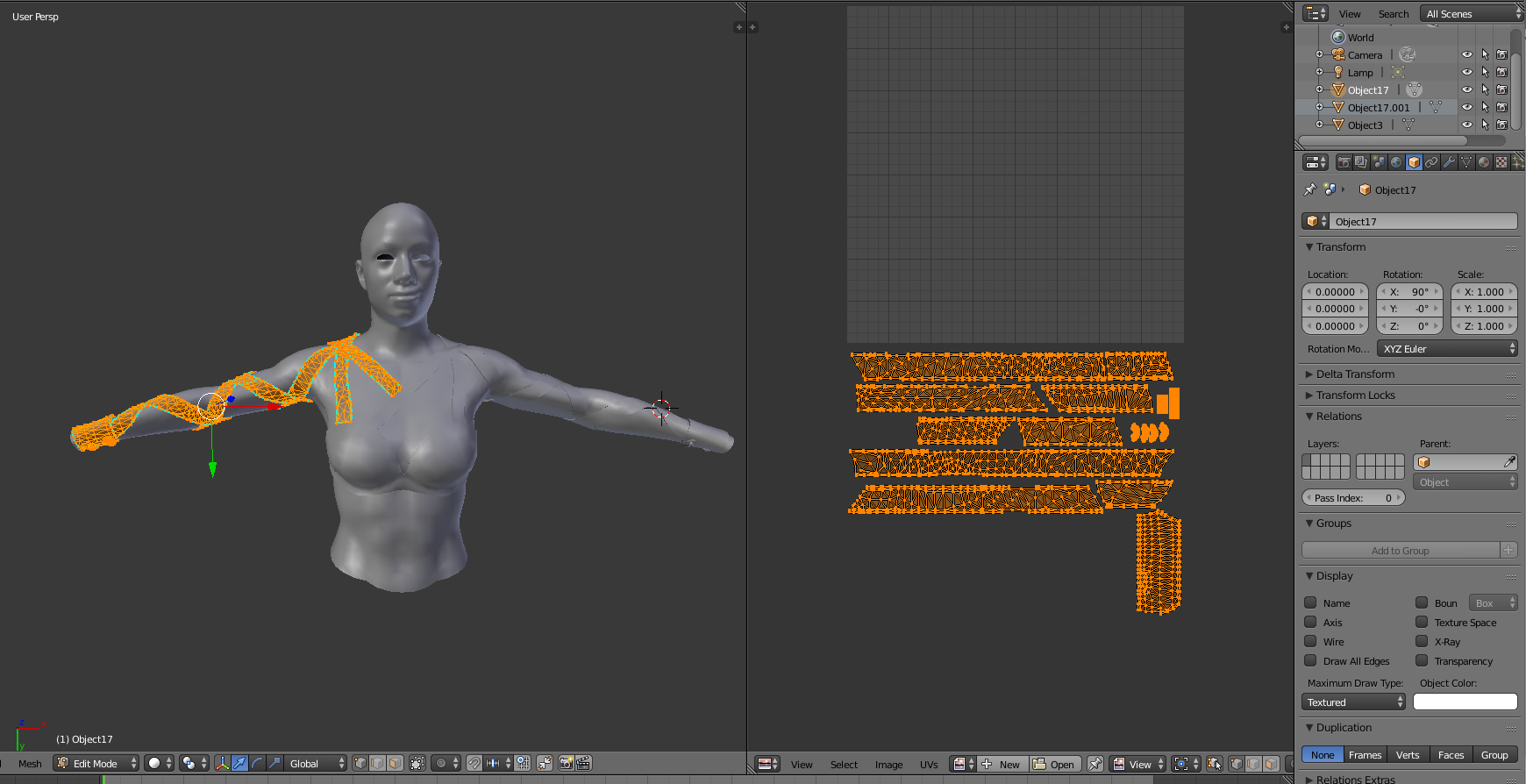Viewport: 1526px width, 784px height.
Task: Open the Object properties tab (orange cube)
Action: point(1414,162)
